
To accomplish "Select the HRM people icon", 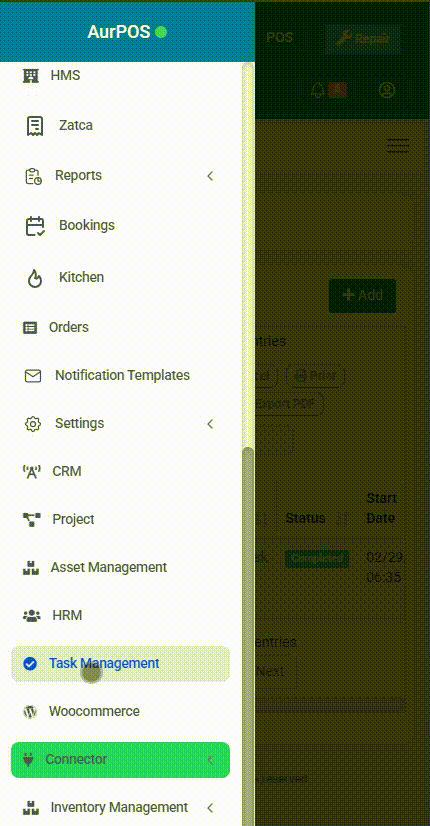I will click(x=31, y=615).
